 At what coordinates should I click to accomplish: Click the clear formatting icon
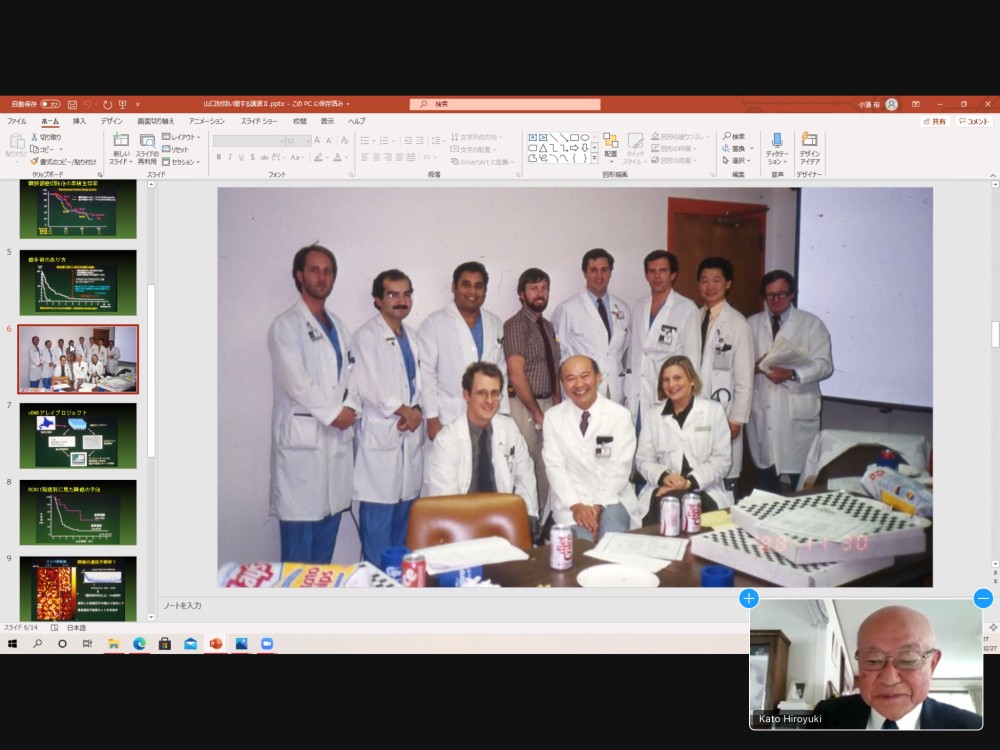tap(345, 140)
